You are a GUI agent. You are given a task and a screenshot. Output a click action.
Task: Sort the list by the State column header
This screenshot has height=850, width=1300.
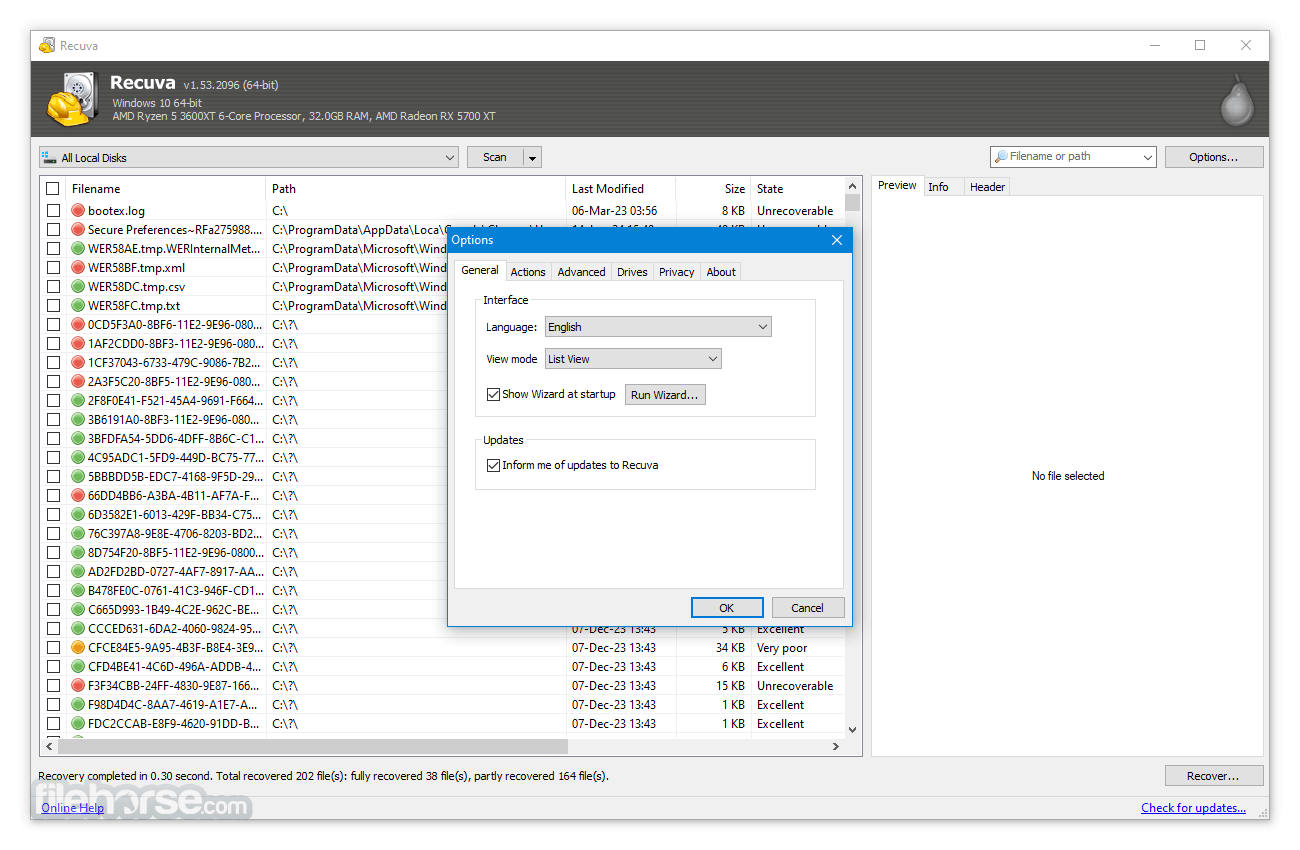(x=798, y=189)
